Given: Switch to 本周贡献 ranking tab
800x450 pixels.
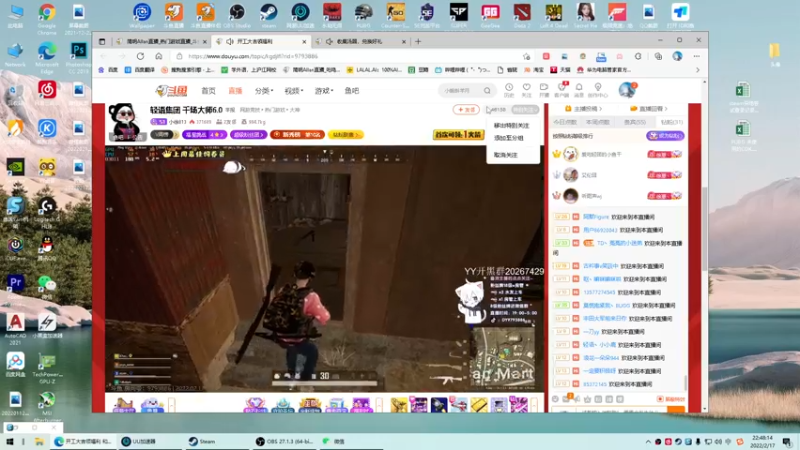Looking at the screenshot, I should click(598, 122).
